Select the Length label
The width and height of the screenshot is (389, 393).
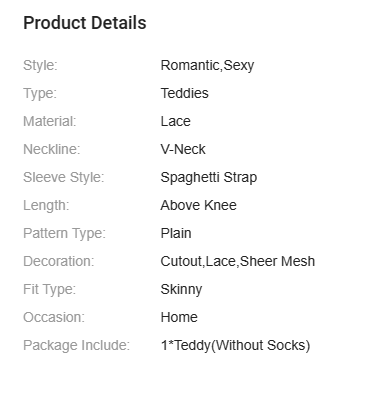(x=46, y=205)
